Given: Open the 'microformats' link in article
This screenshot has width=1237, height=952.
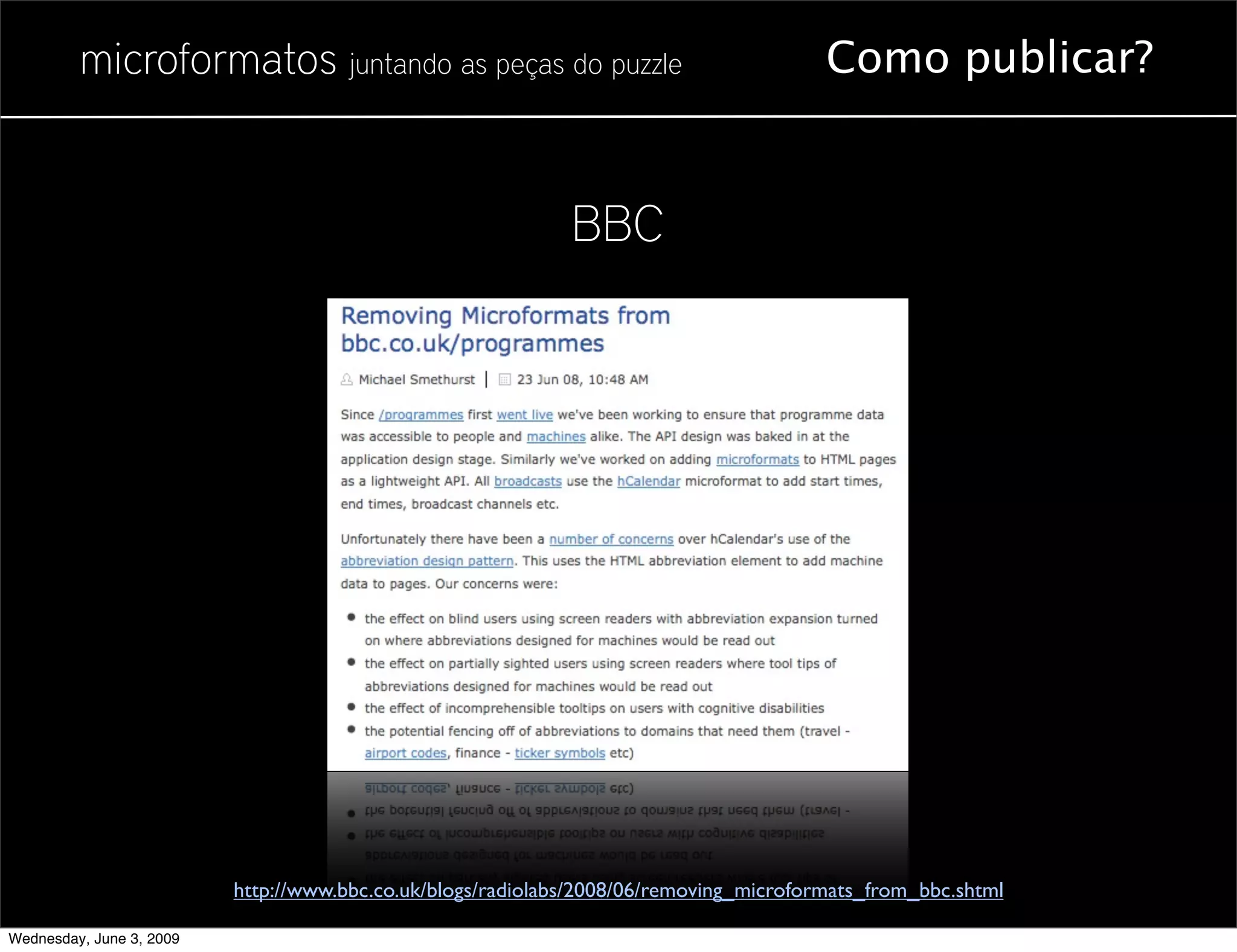Looking at the screenshot, I should click(757, 460).
